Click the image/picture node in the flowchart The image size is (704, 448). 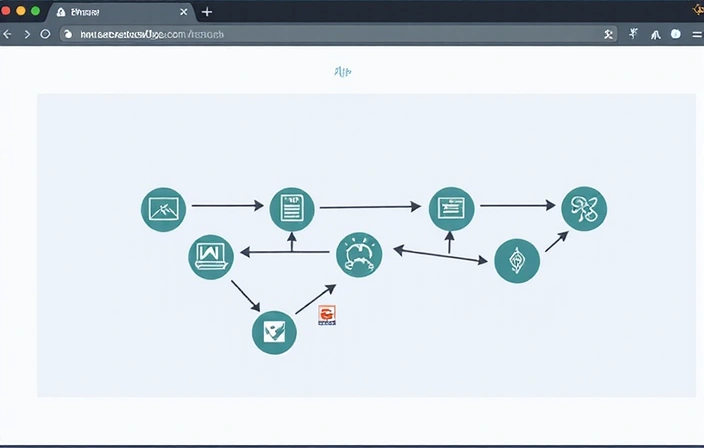(163, 209)
